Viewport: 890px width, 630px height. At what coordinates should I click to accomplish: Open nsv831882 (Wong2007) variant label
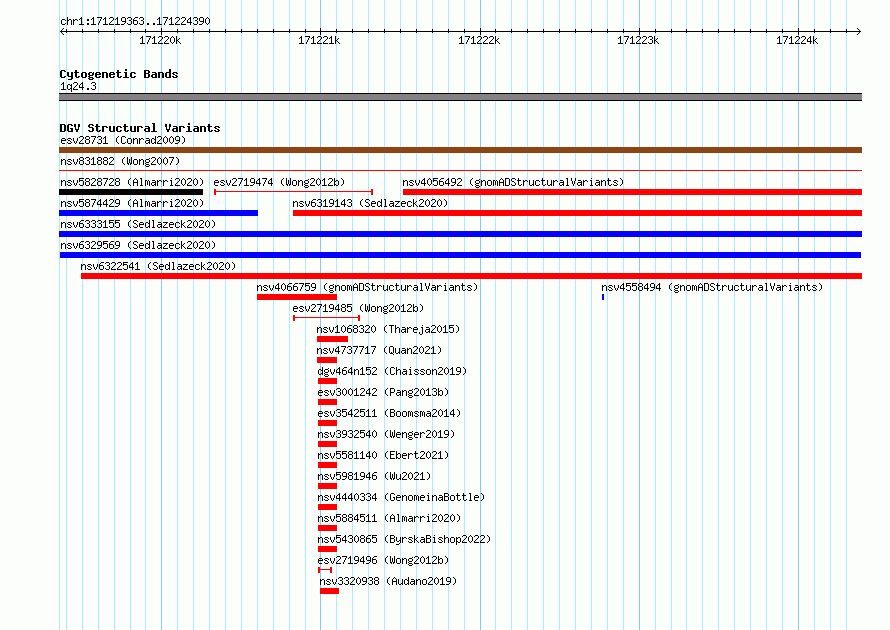click(120, 161)
